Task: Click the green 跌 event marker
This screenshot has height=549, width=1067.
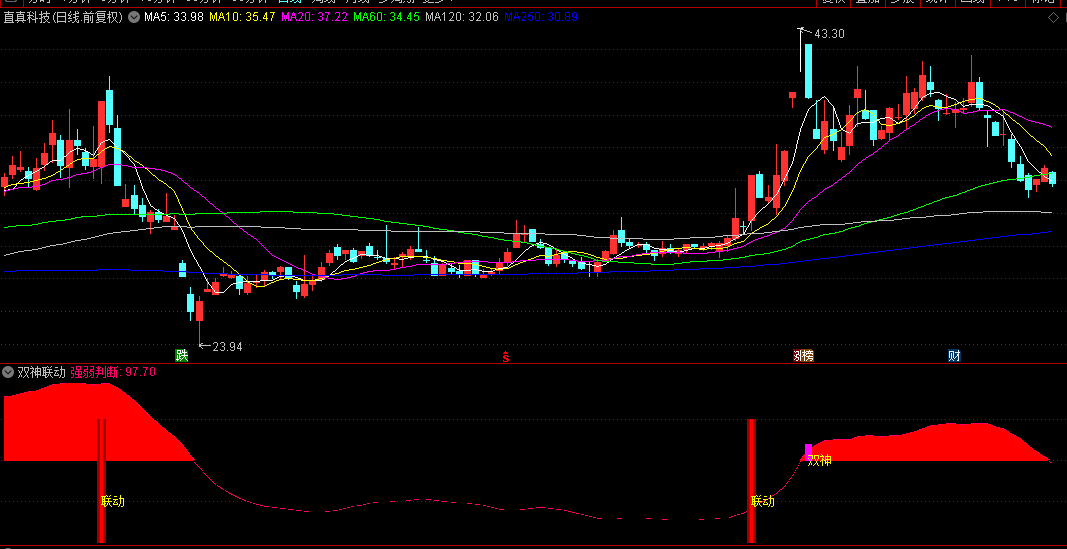Action: [x=181, y=355]
